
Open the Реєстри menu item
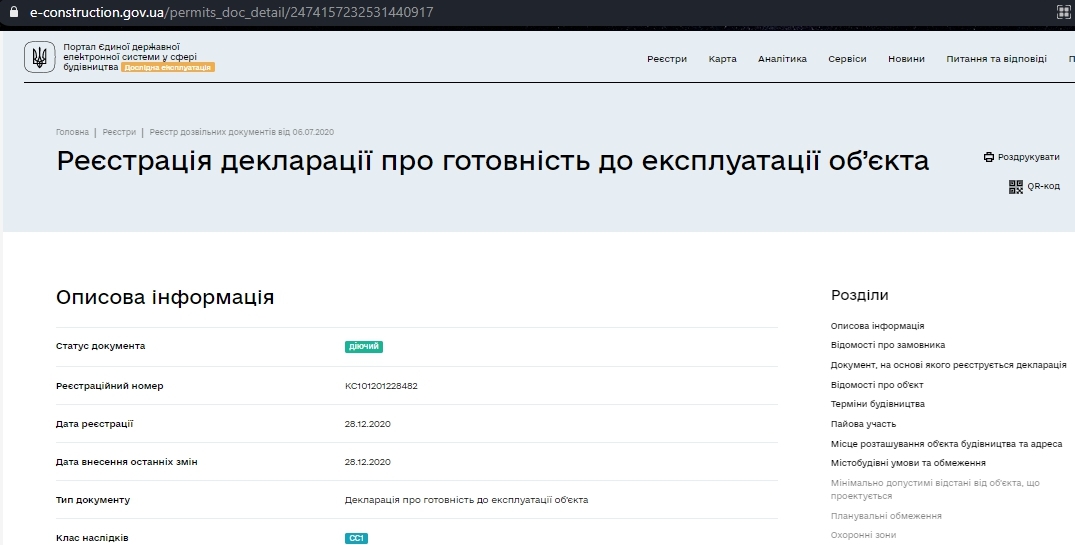click(x=667, y=59)
